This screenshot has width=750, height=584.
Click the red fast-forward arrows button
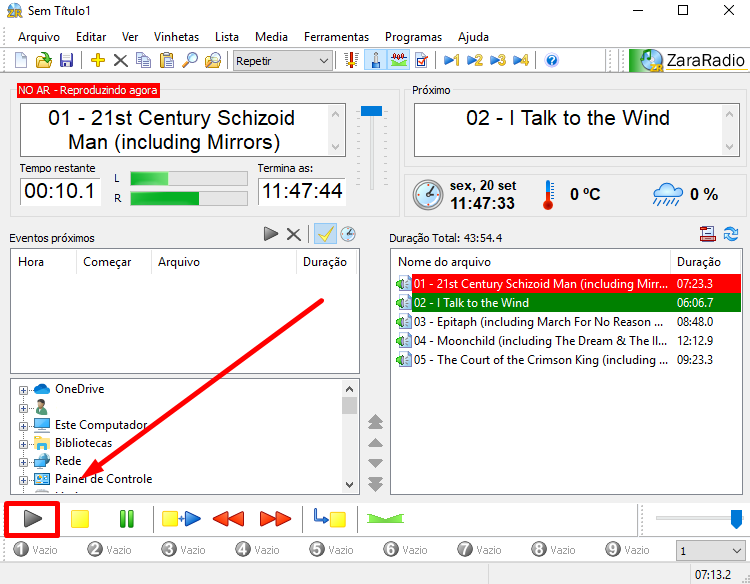click(275, 519)
